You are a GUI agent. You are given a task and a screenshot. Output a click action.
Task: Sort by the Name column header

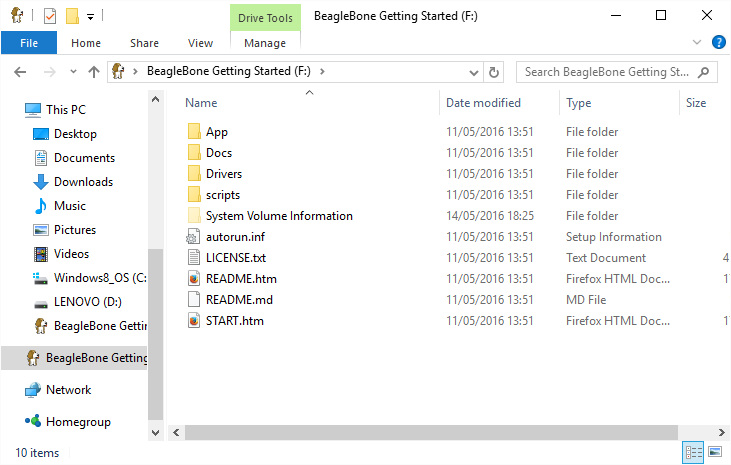201,103
